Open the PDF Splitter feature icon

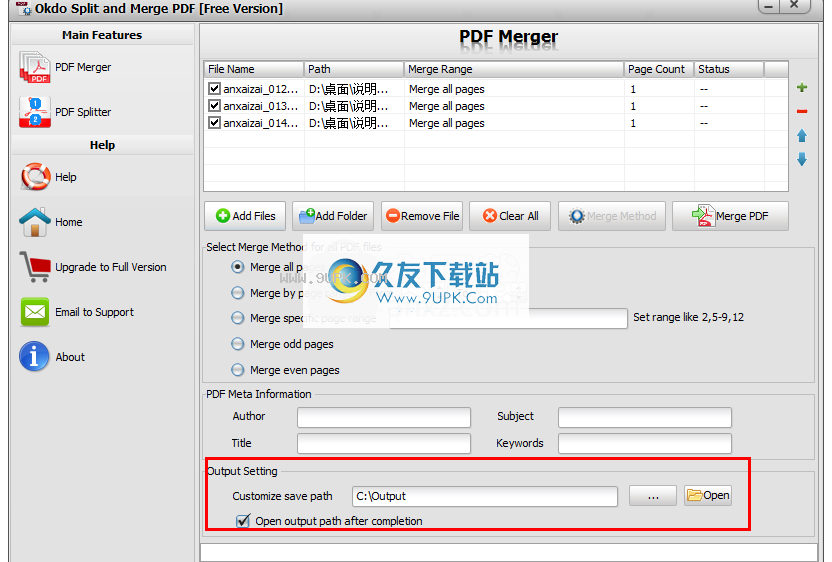(34, 112)
